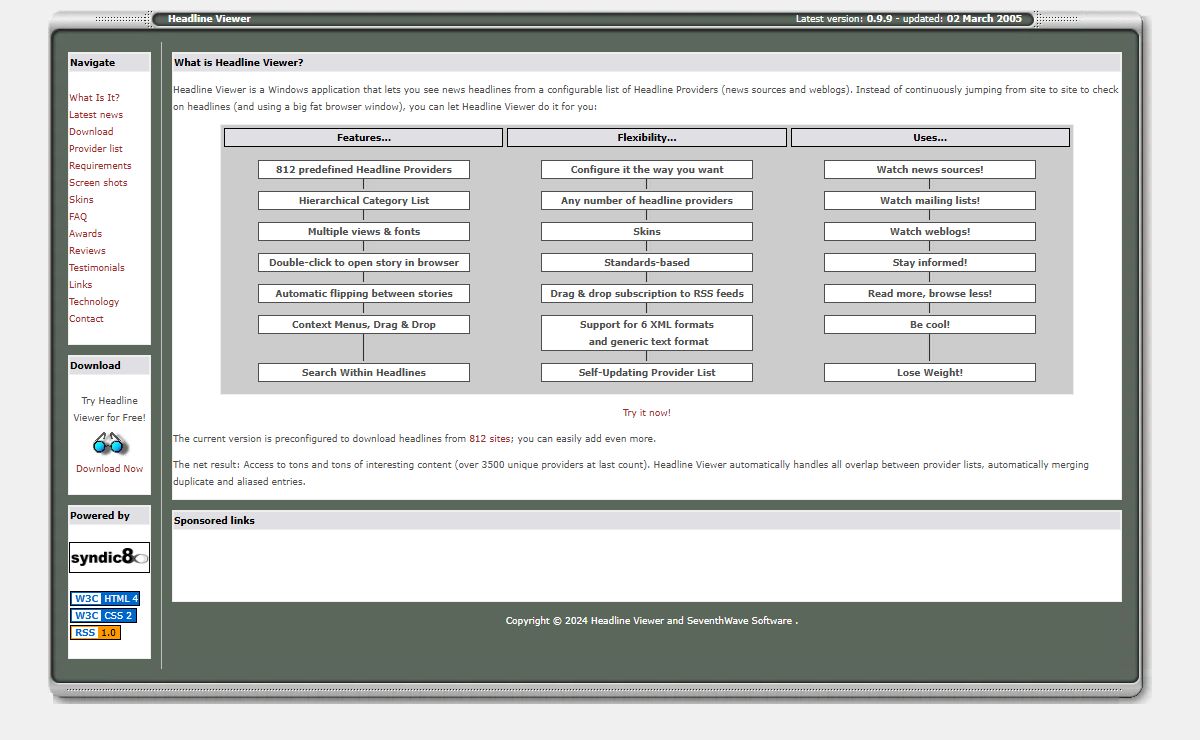Screen dimensions: 1200x740
Task: Open the Contact page
Action: click(86, 319)
